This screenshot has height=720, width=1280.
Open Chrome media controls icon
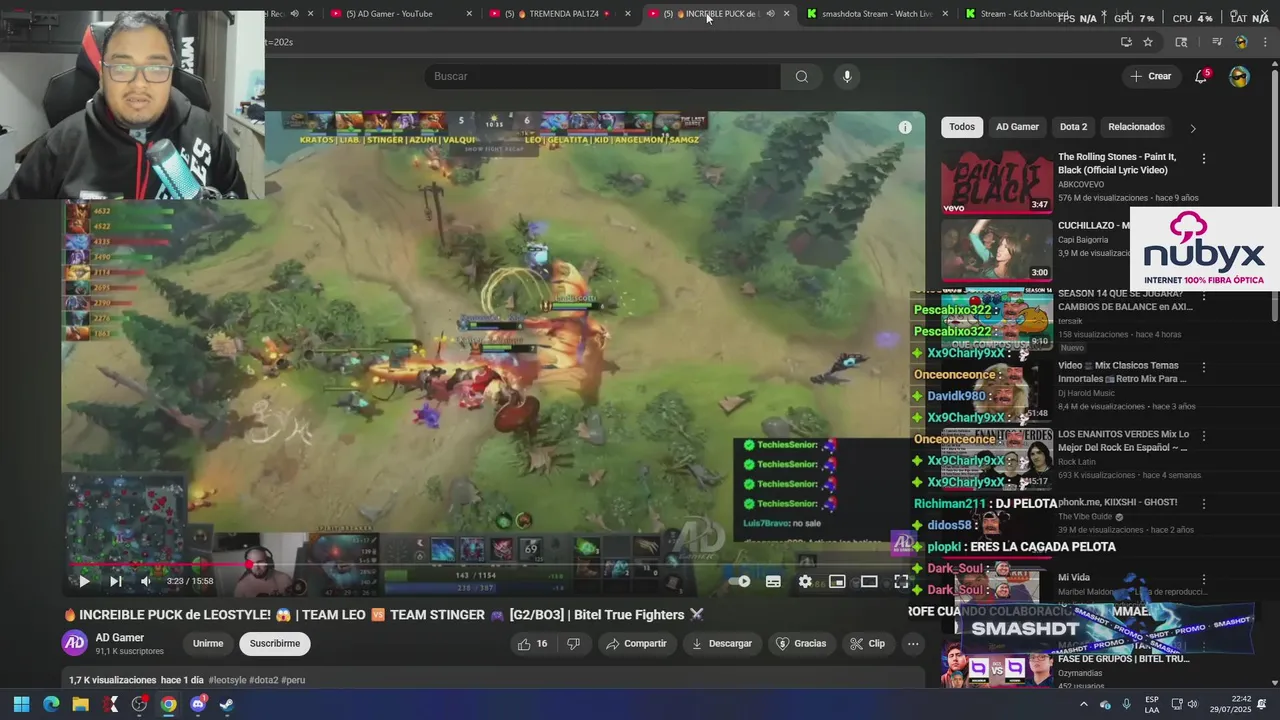coord(1217,42)
